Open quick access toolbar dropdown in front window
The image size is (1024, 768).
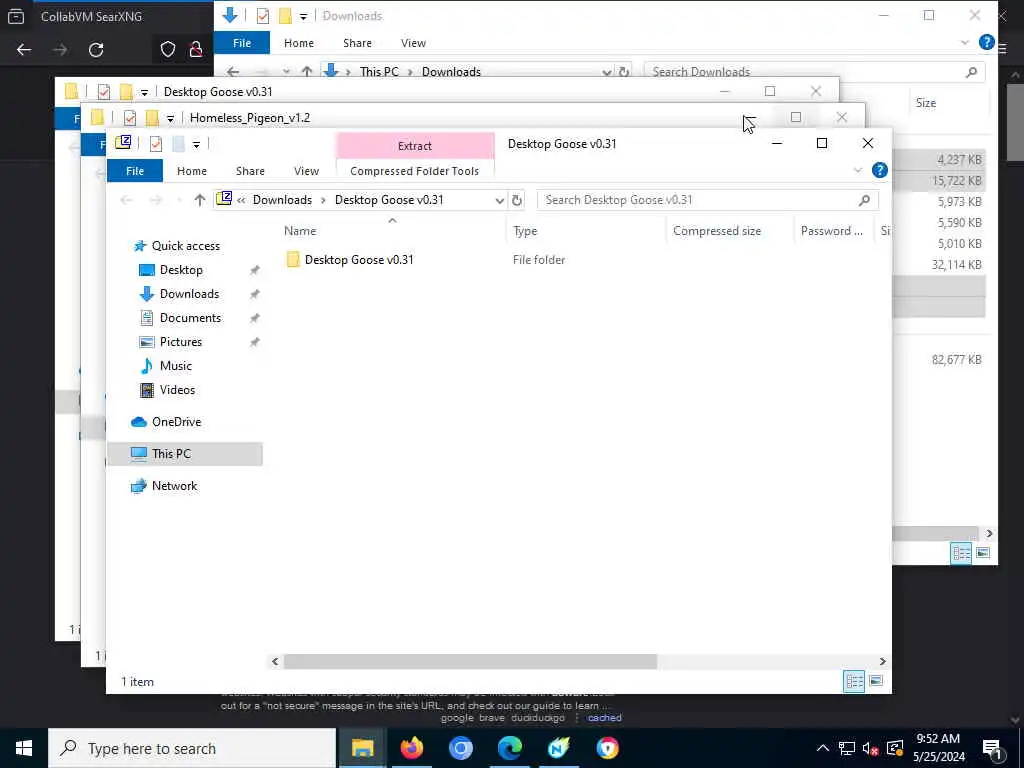[x=196, y=144]
